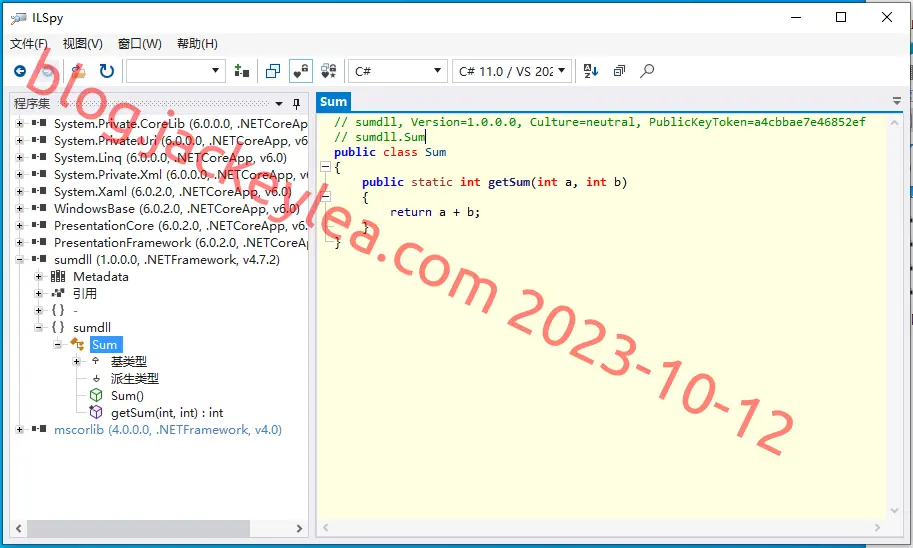Screen dimensions: 913x548
Task: Click the mscorlib assembly link
Action: click(168, 430)
